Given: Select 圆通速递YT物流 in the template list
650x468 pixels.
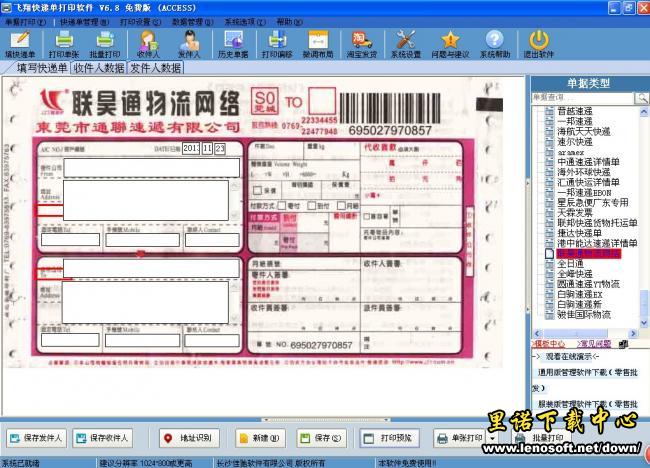Looking at the screenshot, I should click(588, 284).
